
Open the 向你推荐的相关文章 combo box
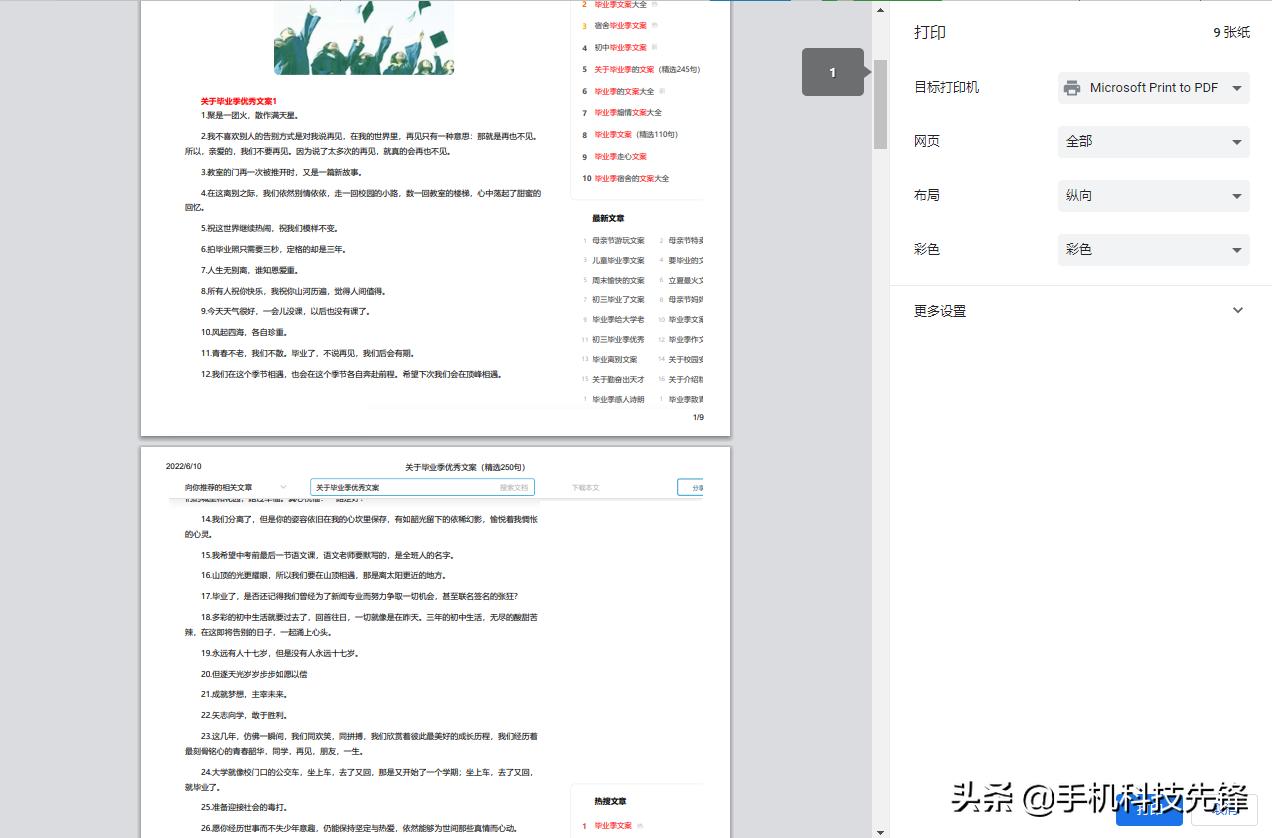240,487
